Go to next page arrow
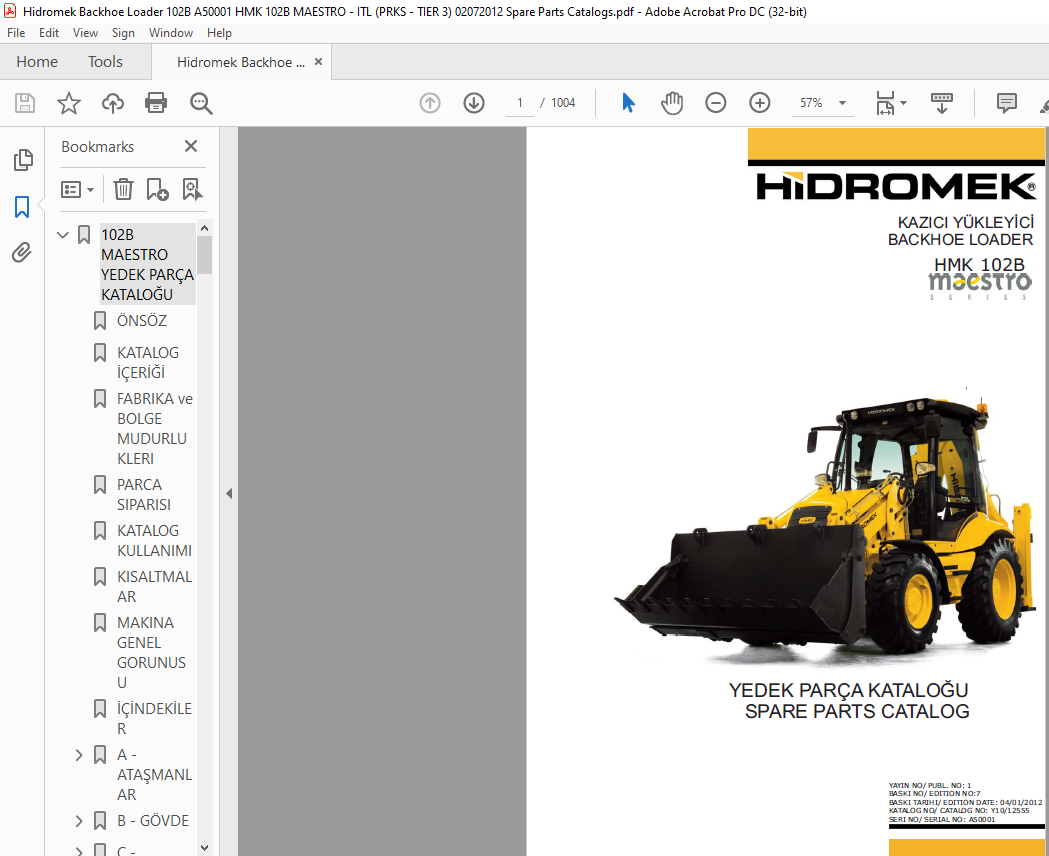1049x856 pixels. (474, 103)
